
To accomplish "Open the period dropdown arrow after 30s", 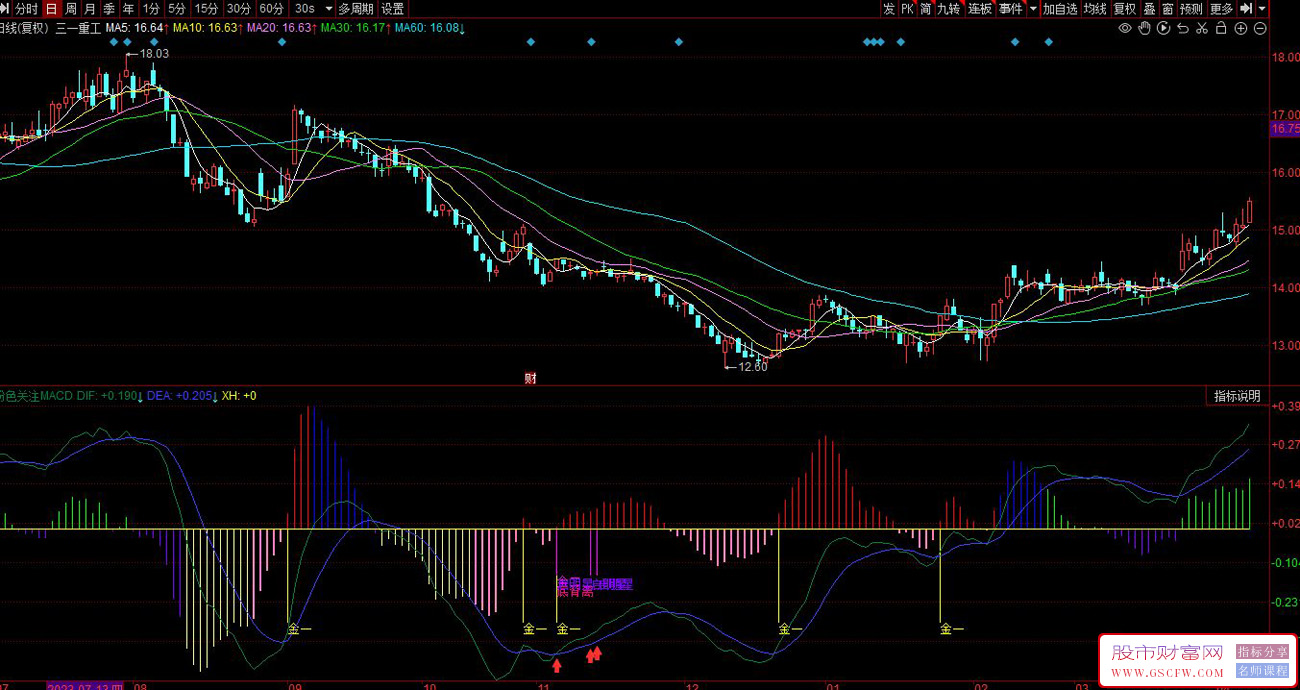I will (328, 9).
